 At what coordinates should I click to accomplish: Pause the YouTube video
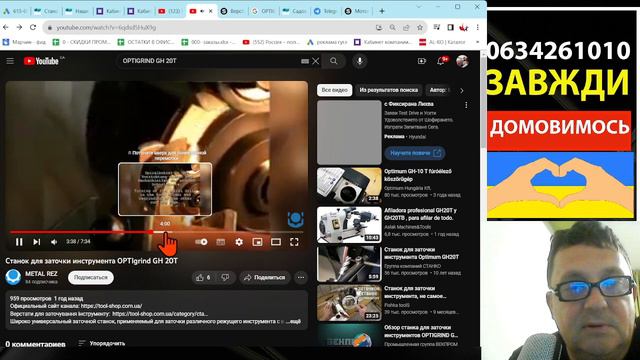click(x=19, y=242)
